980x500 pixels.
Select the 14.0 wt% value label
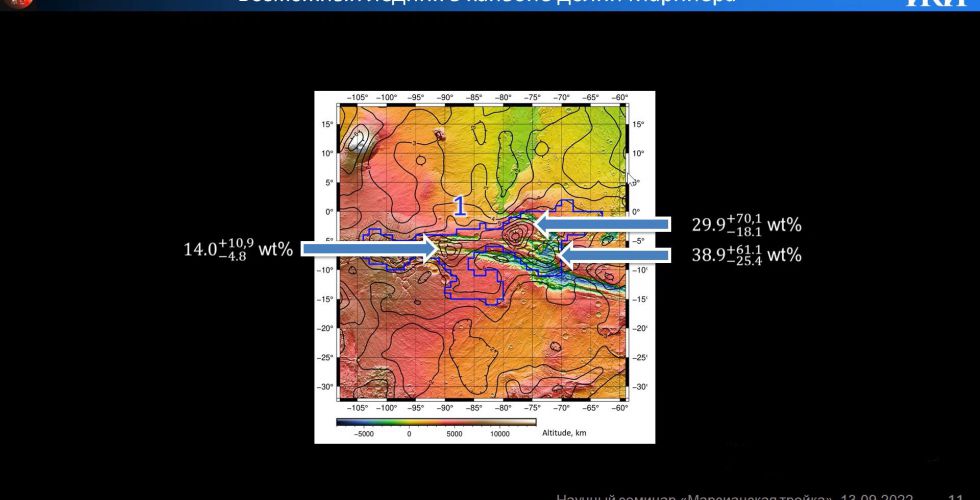237,247
